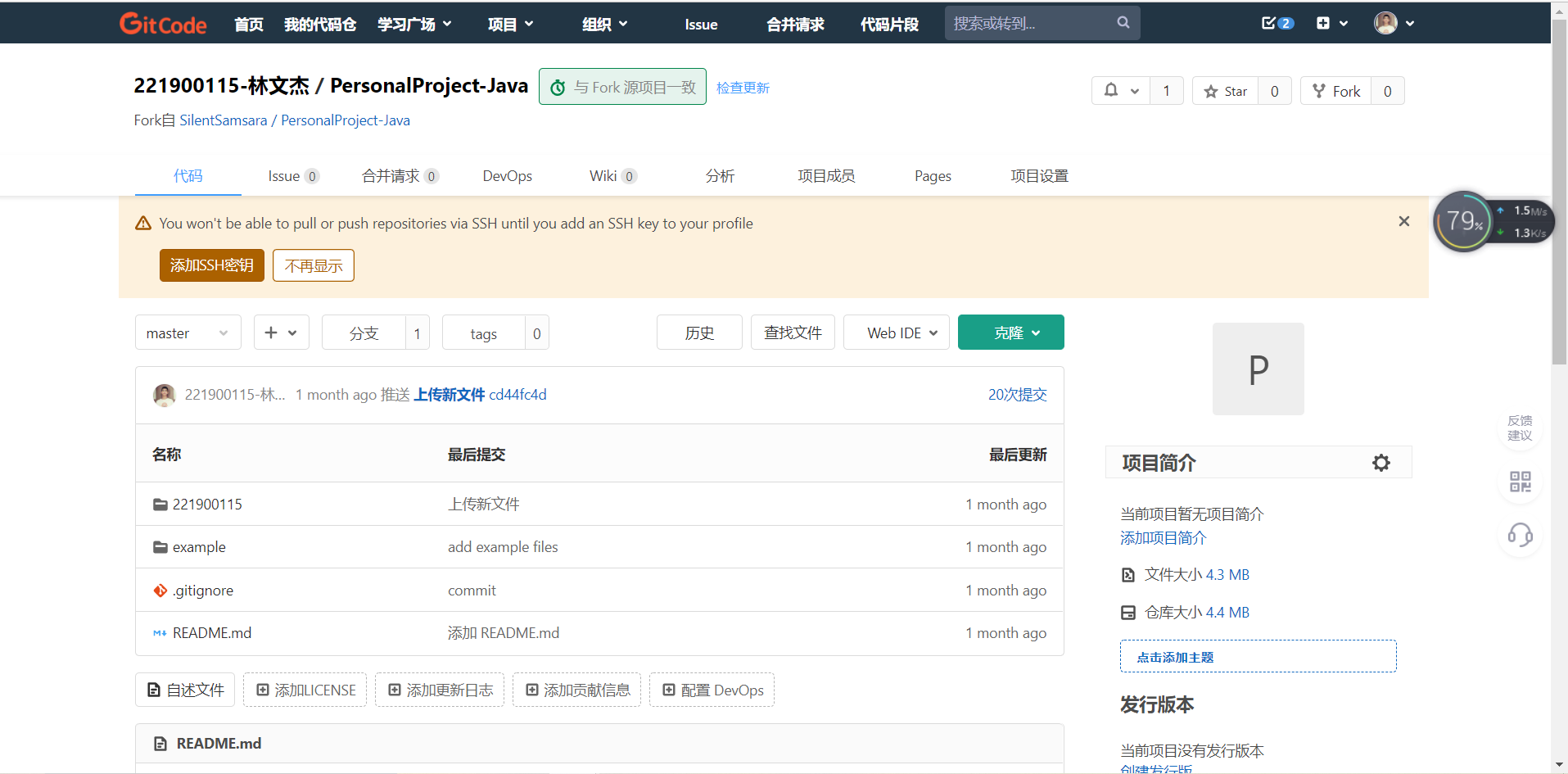Image resolution: width=1568 pixels, height=774 pixels.
Task: Open the DevOps tab
Action: point(507,175)
